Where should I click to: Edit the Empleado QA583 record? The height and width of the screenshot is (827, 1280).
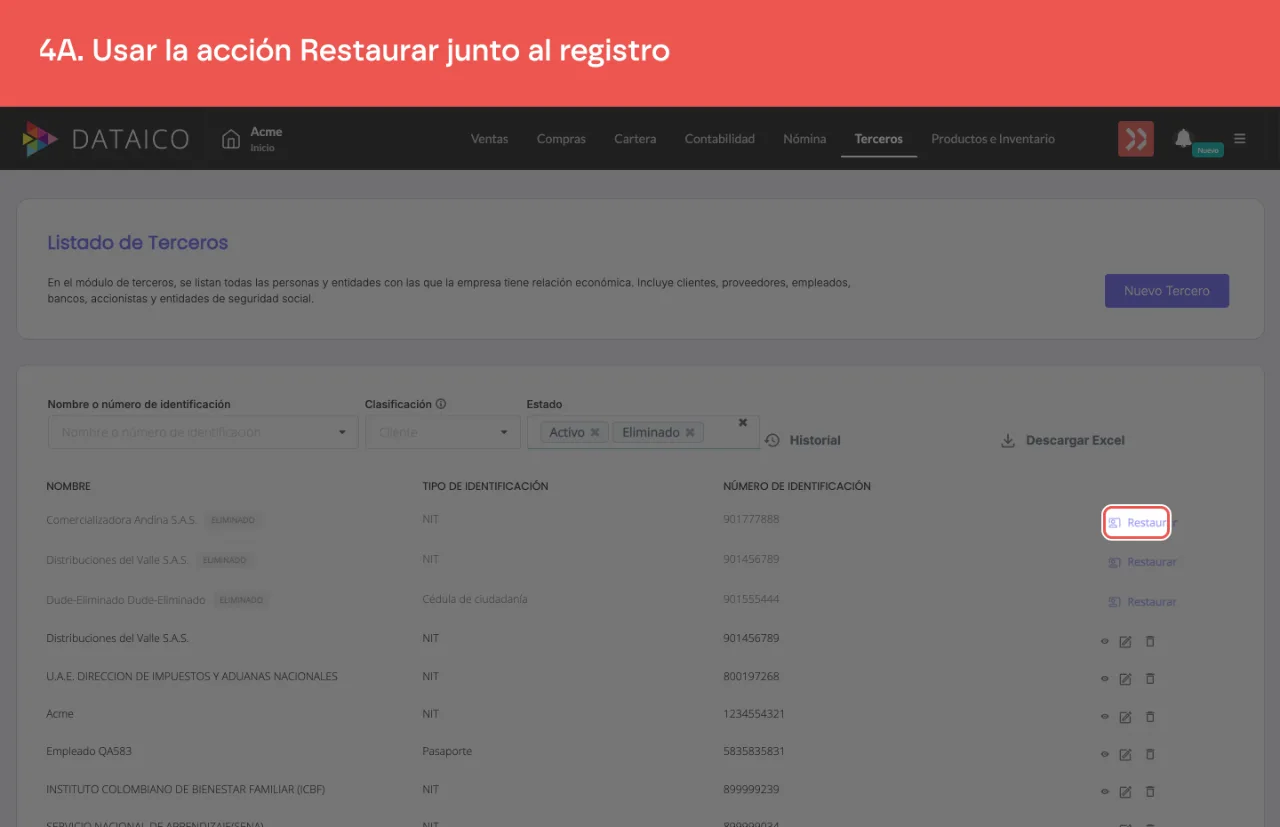click(1125, 754)
